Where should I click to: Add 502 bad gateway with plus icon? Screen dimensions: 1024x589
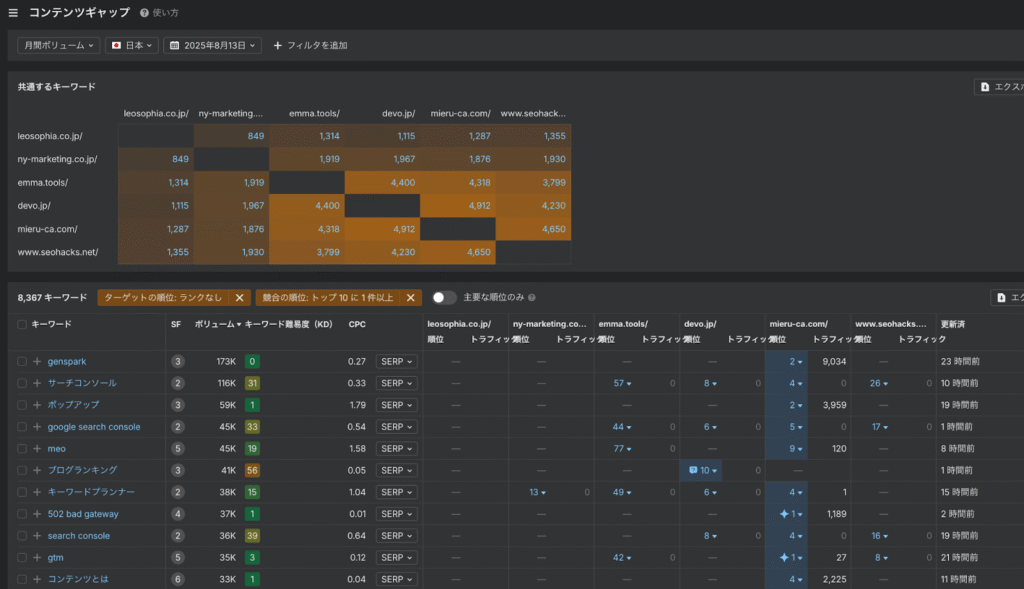pos(37,514)
